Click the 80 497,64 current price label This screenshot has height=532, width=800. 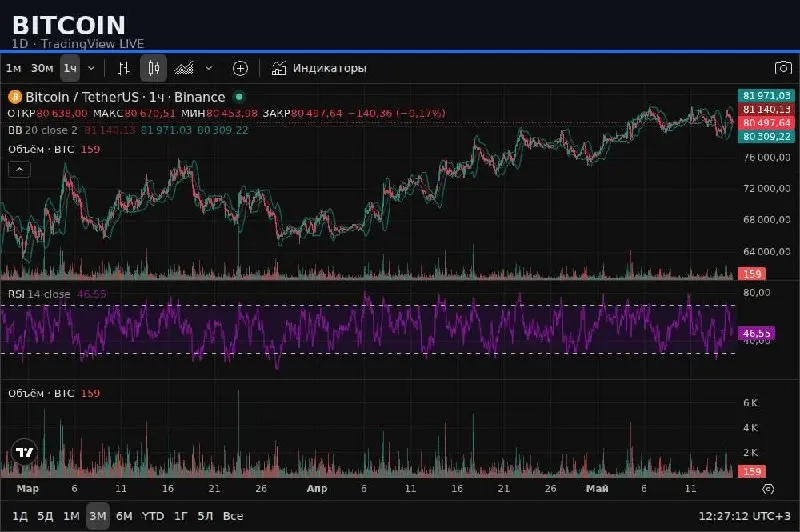[766, 123]
